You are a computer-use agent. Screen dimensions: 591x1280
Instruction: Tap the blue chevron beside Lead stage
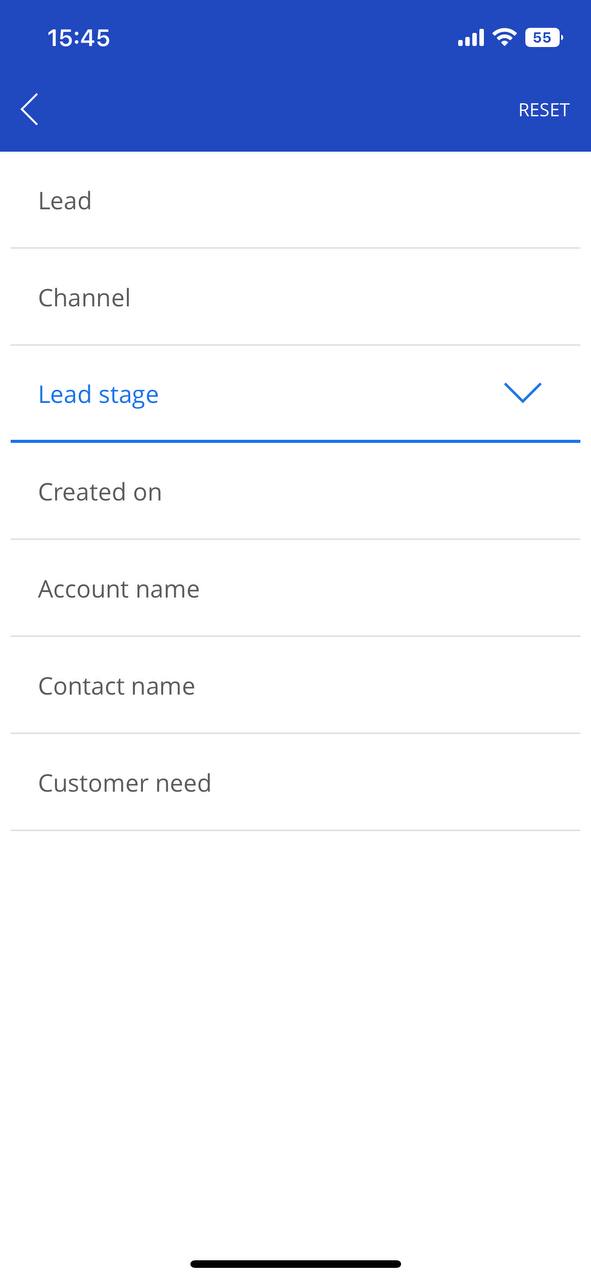point(522,392)
